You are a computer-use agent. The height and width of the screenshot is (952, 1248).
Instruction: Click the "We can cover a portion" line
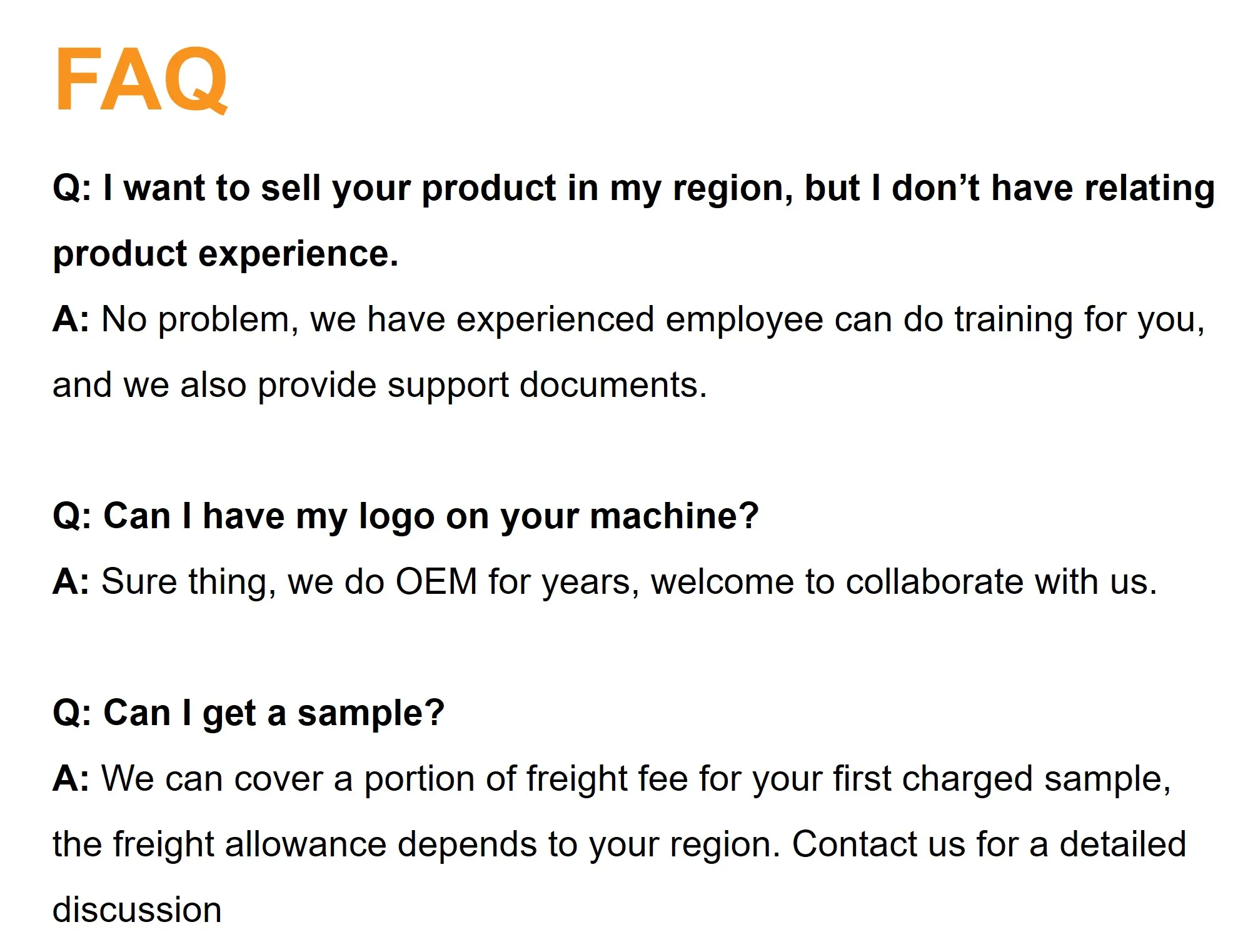point(611,779)
